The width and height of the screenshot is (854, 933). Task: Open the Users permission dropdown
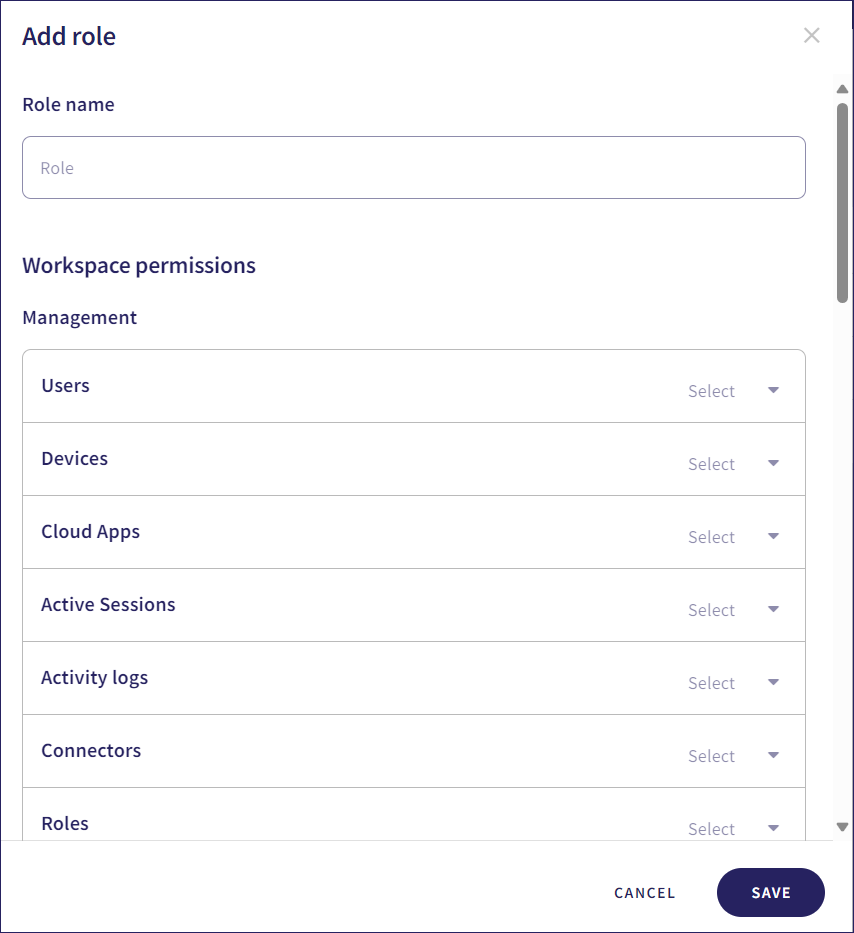coord(735,391)
